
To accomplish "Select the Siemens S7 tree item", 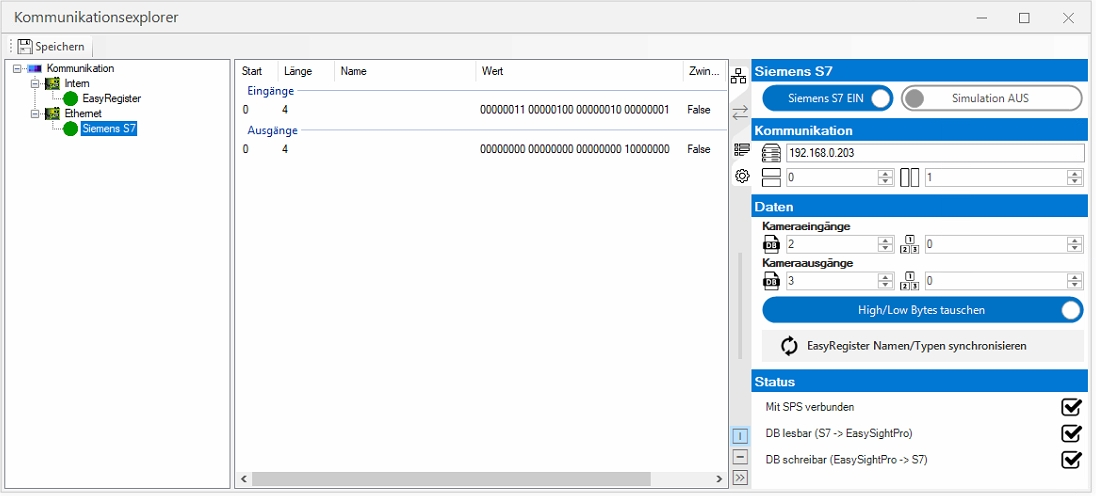I will 108,129.
